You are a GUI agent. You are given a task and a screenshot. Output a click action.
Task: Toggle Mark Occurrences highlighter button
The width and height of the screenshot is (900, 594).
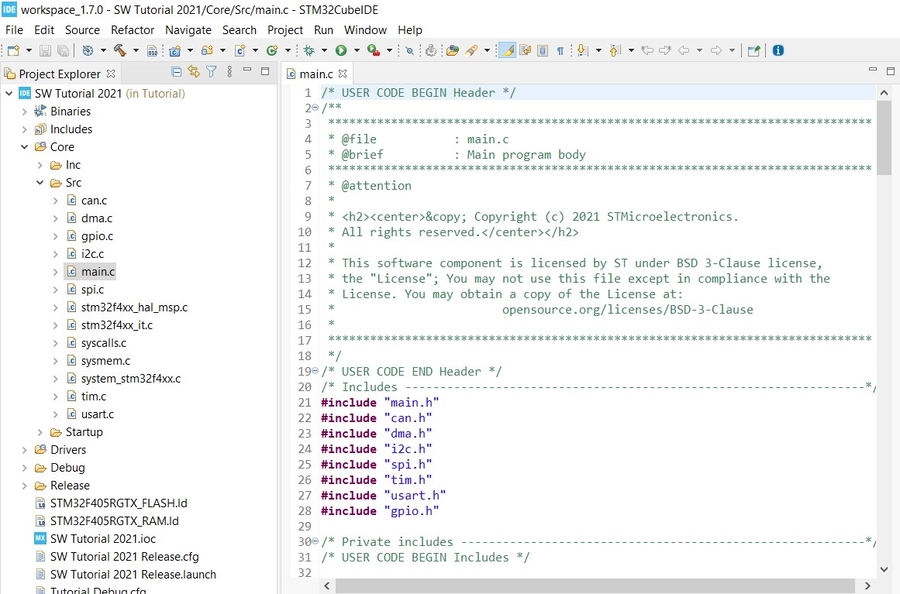507,50
